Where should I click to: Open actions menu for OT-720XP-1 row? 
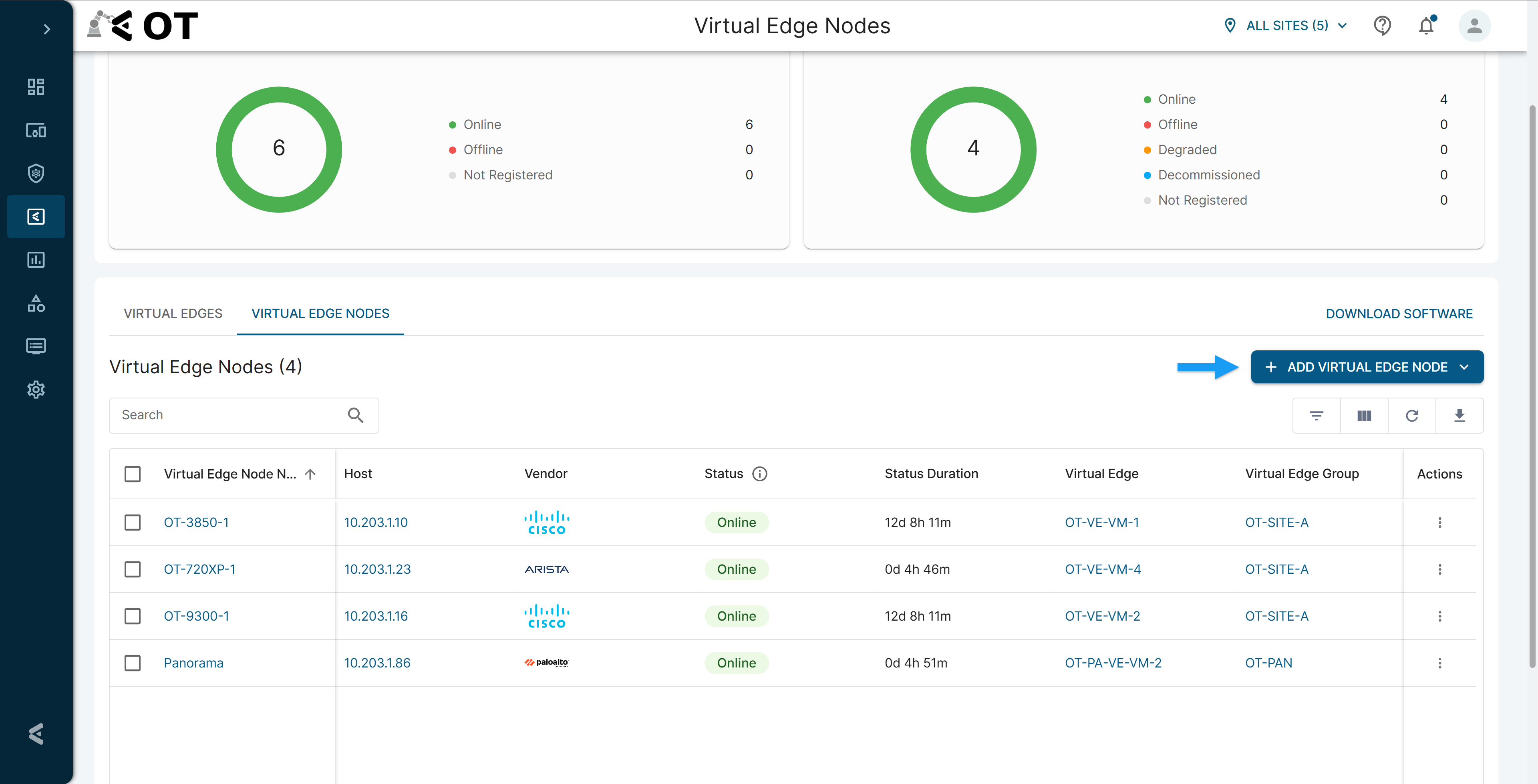[x=1439, y=570]
